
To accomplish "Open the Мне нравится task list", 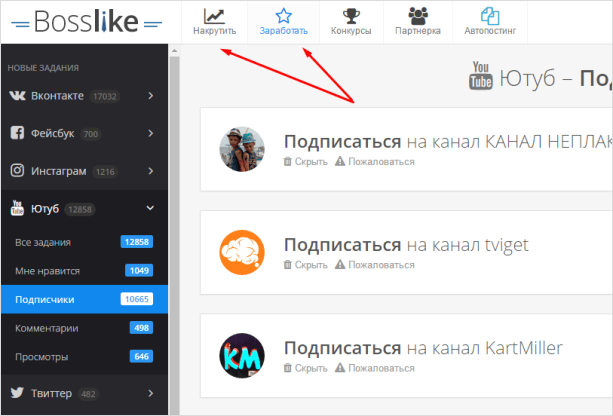I will (x=48, y=271).
